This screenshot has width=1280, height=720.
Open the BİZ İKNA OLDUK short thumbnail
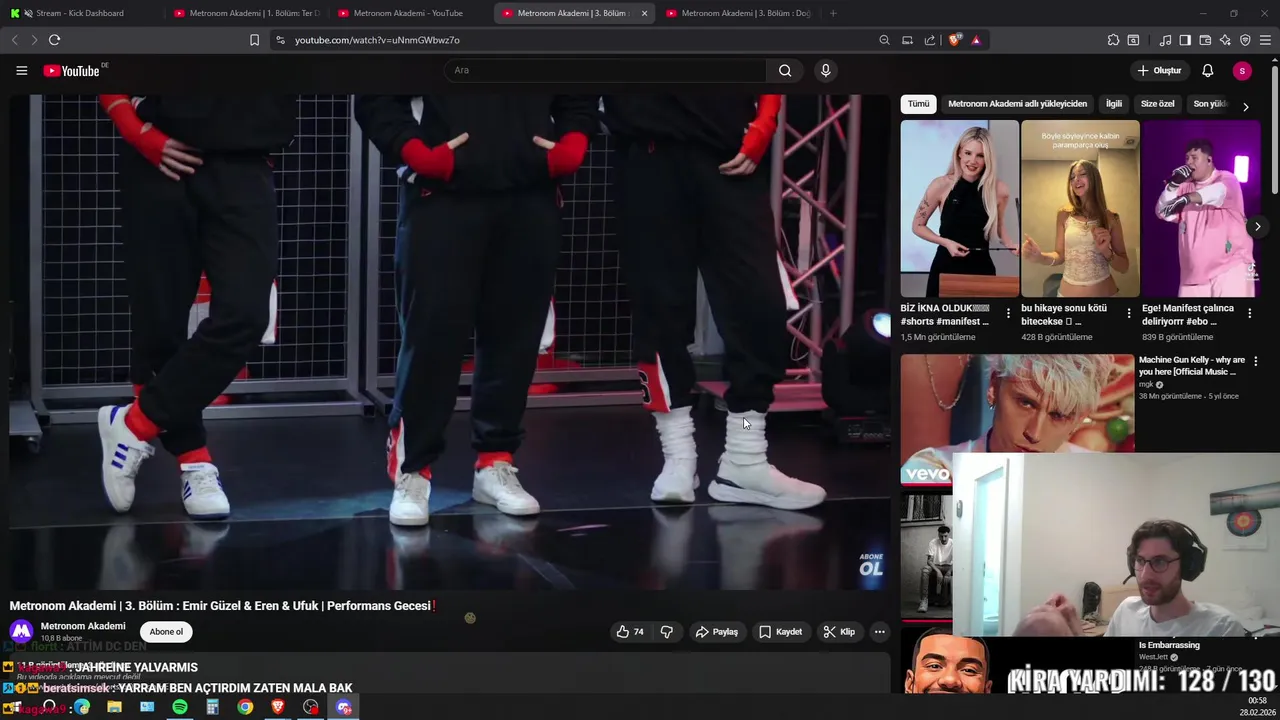point(959,209)
